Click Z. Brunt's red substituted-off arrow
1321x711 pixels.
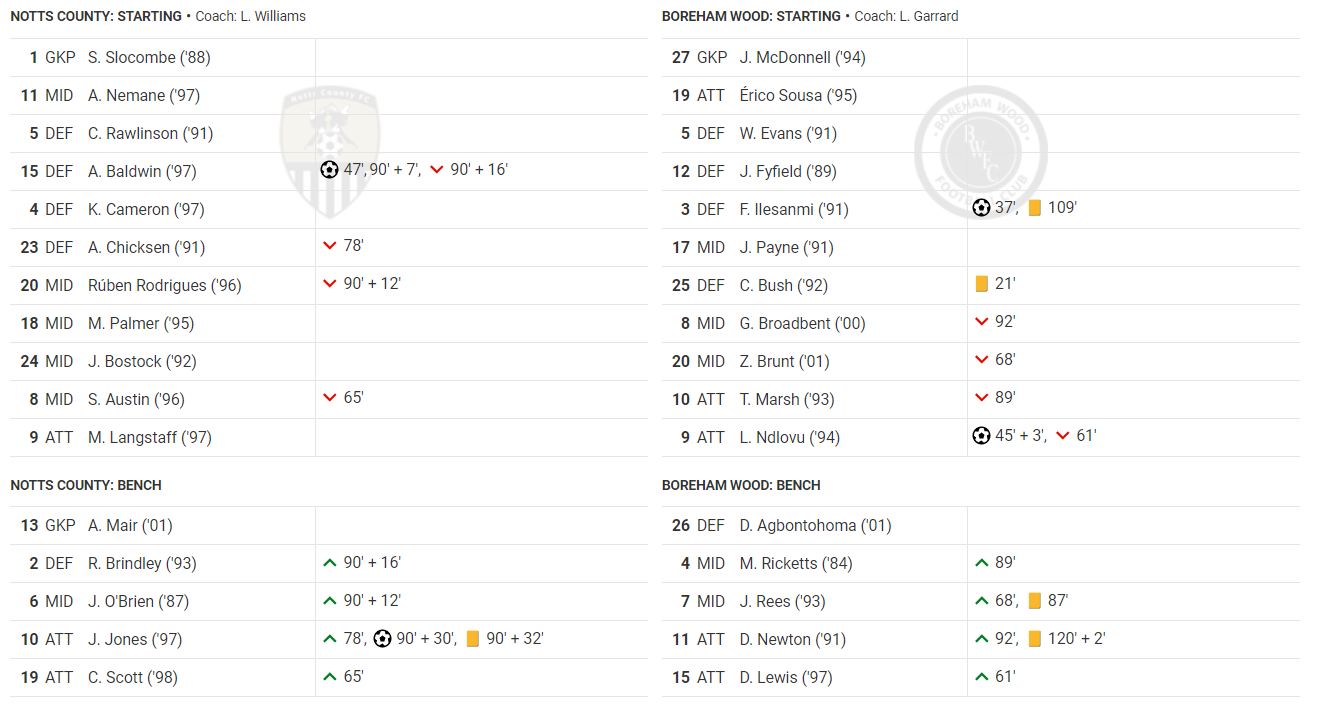tap(982, 360)
